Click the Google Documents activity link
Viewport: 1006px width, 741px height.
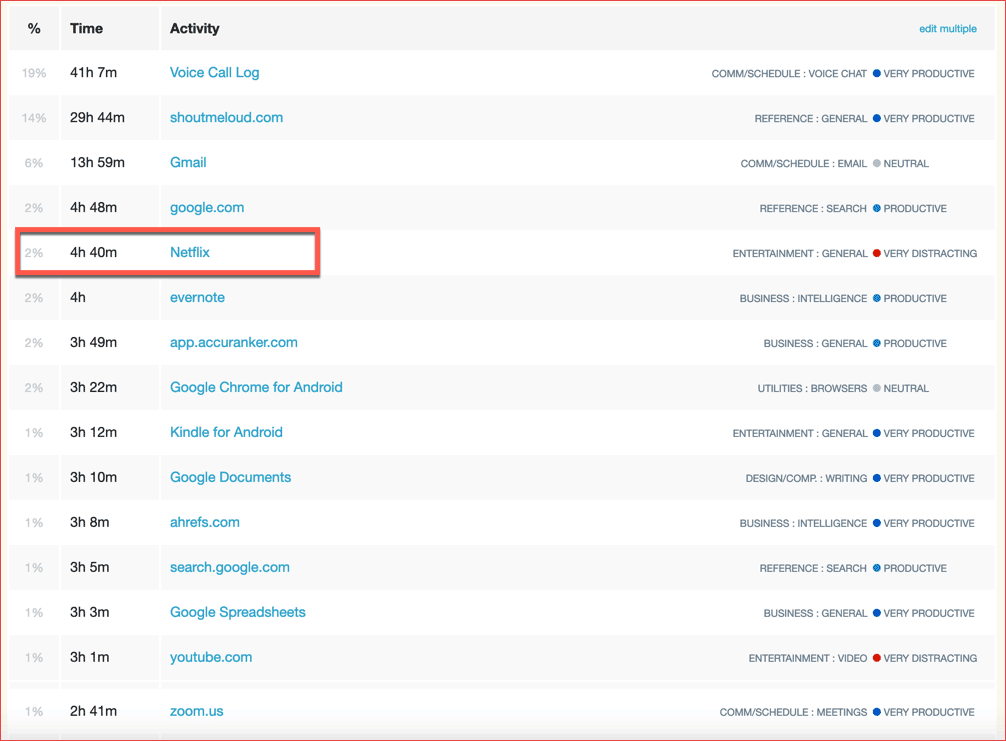click(230, 478)
